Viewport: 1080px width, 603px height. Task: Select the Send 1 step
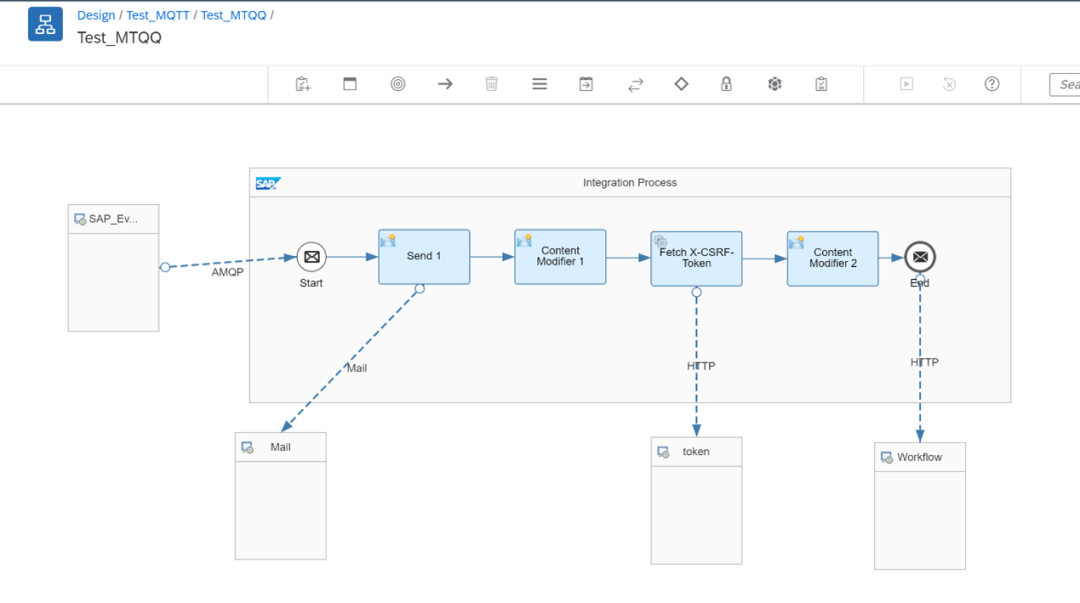point(424,256)
